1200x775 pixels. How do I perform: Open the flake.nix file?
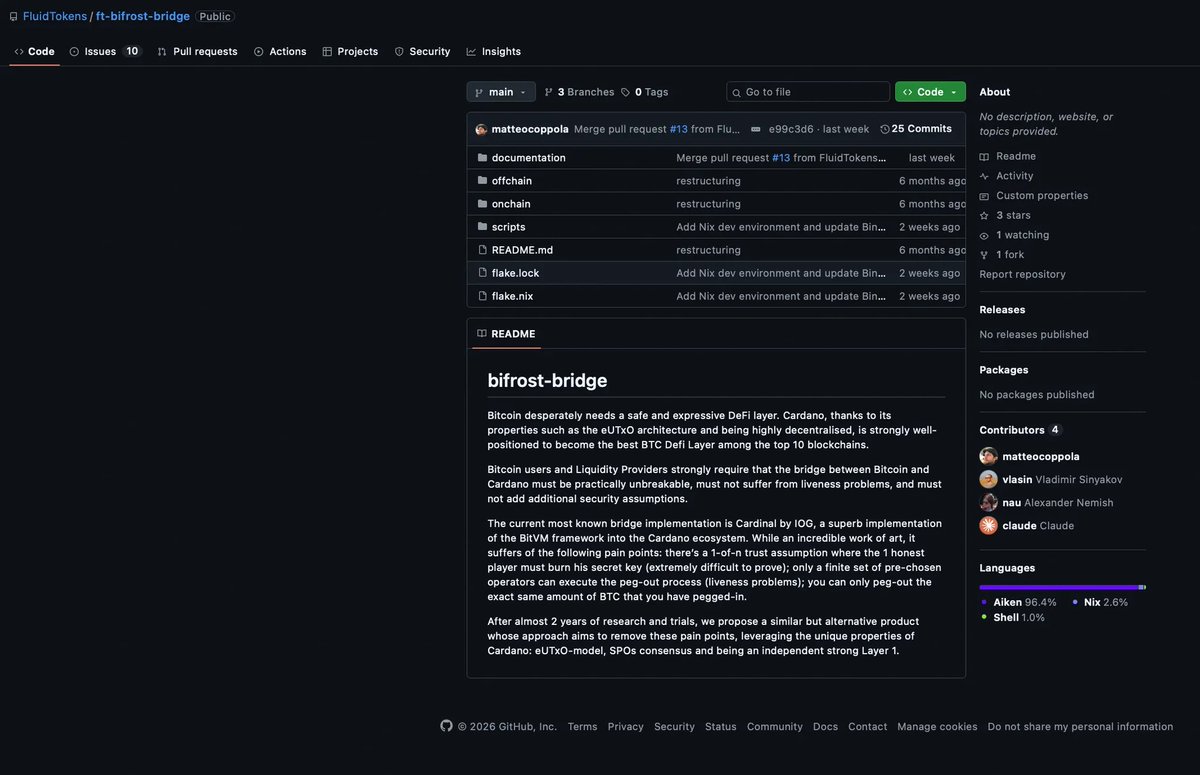tap(511, 296)
